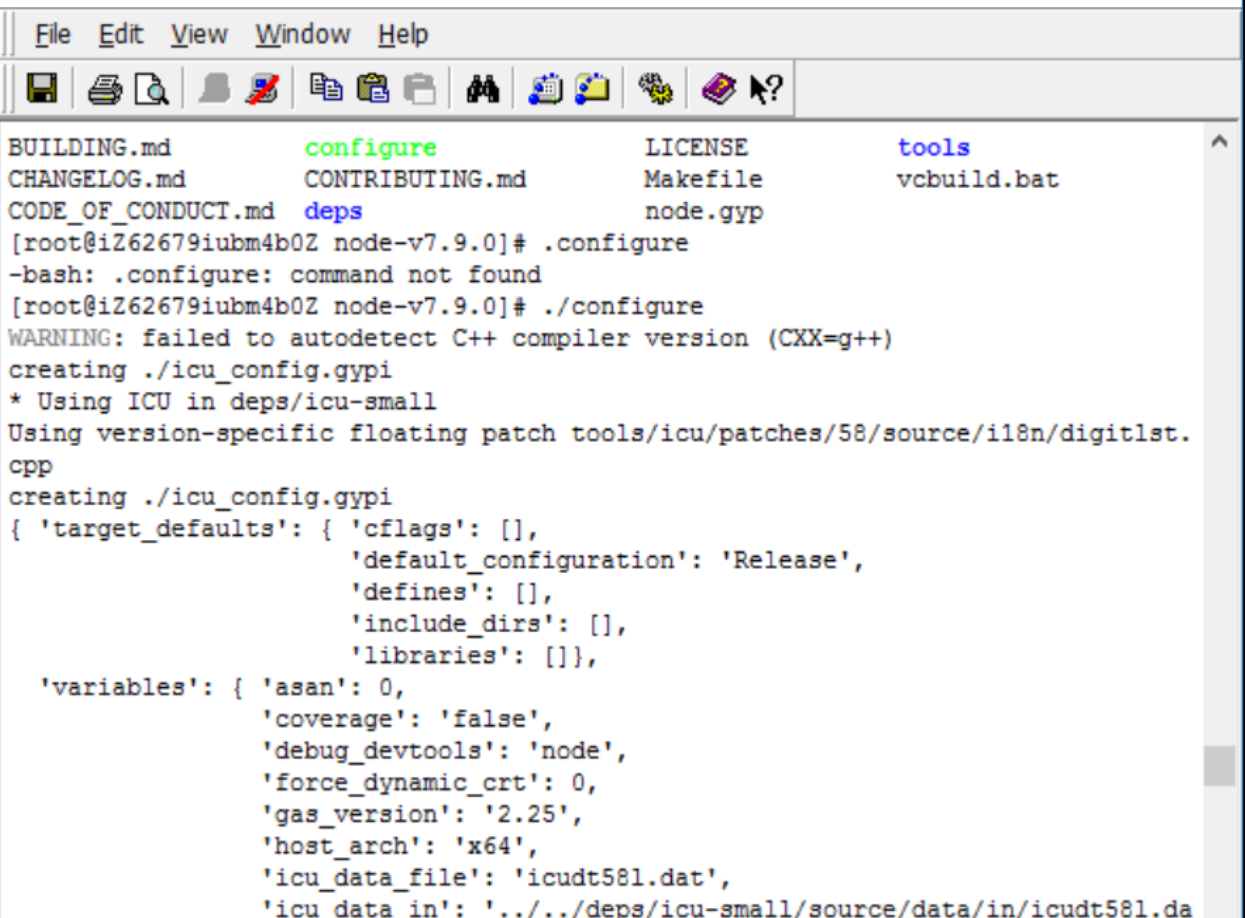Viewport: 1245px width, 918px height.
Task: Click the Save floppy disk icon
Action: click(x=41, y=90)
